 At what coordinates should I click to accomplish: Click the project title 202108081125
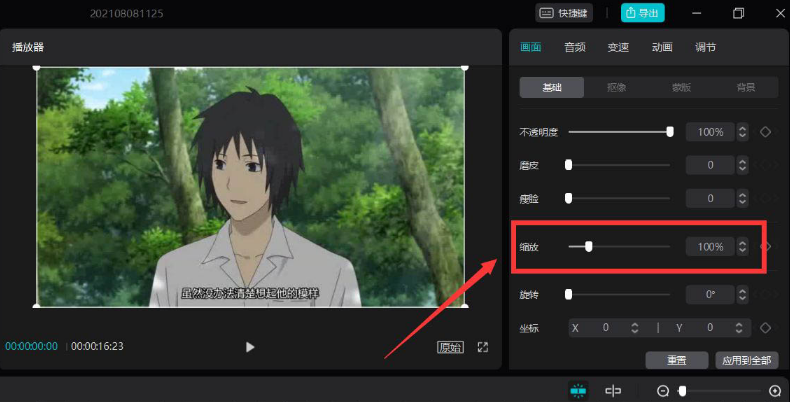[x=126, y=14]
